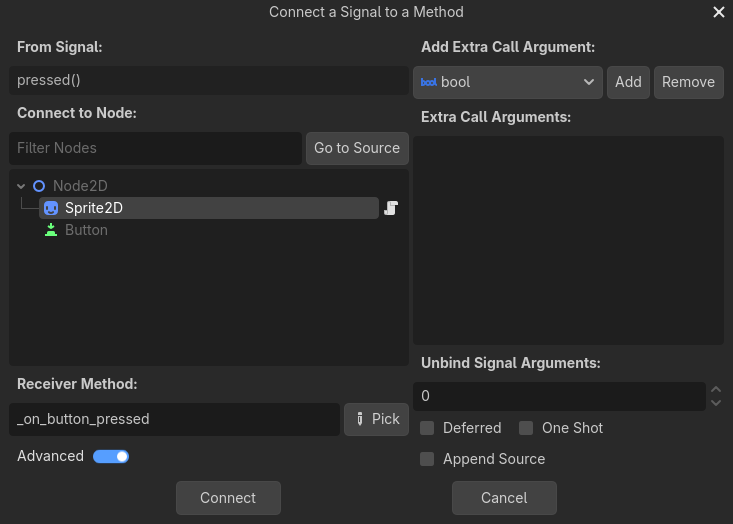Screen dimensions: 733x524
Task: Select the Node2D root node
Action: pyautogui.click(x=80, y=186)
